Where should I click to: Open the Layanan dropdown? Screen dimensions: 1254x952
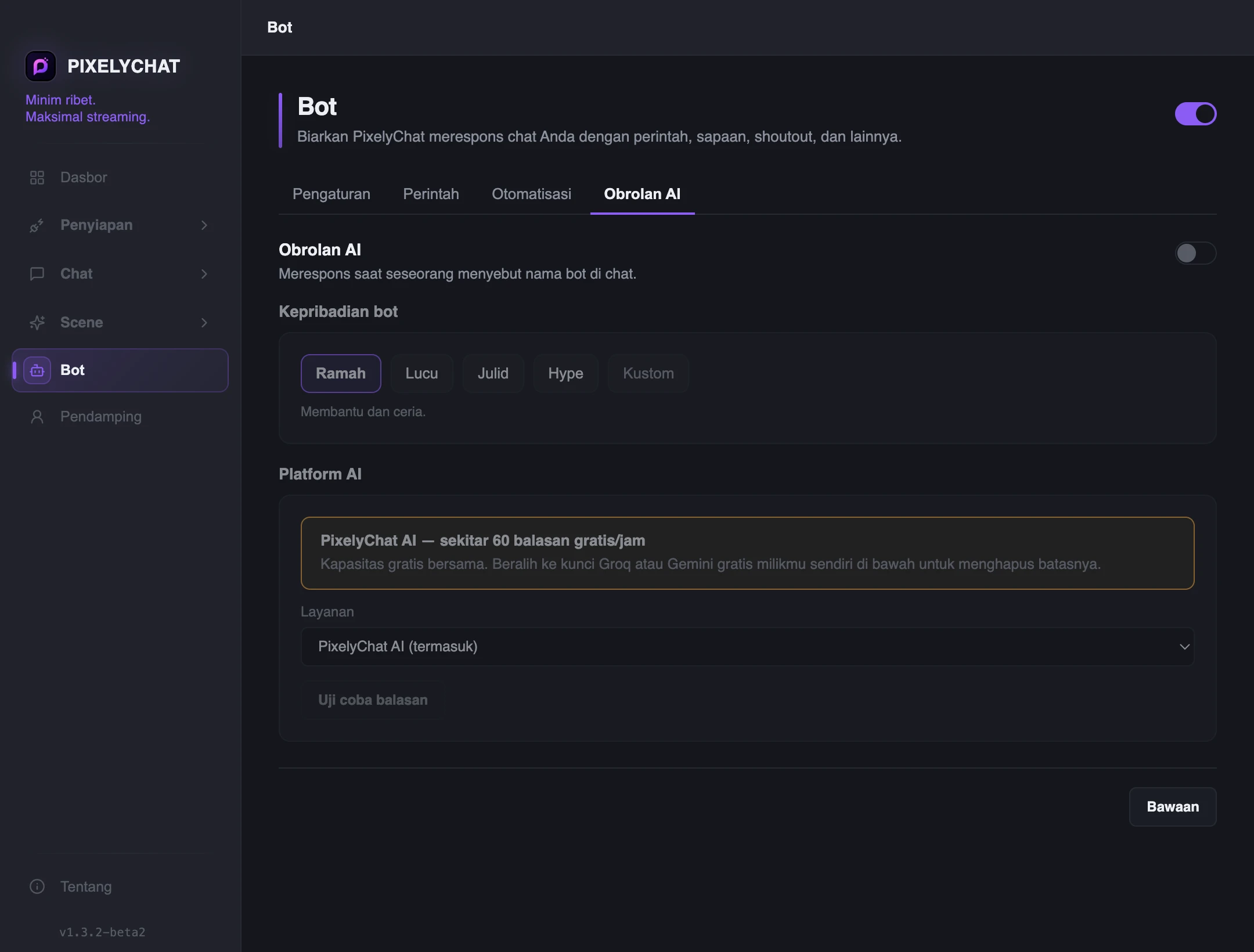747,647
